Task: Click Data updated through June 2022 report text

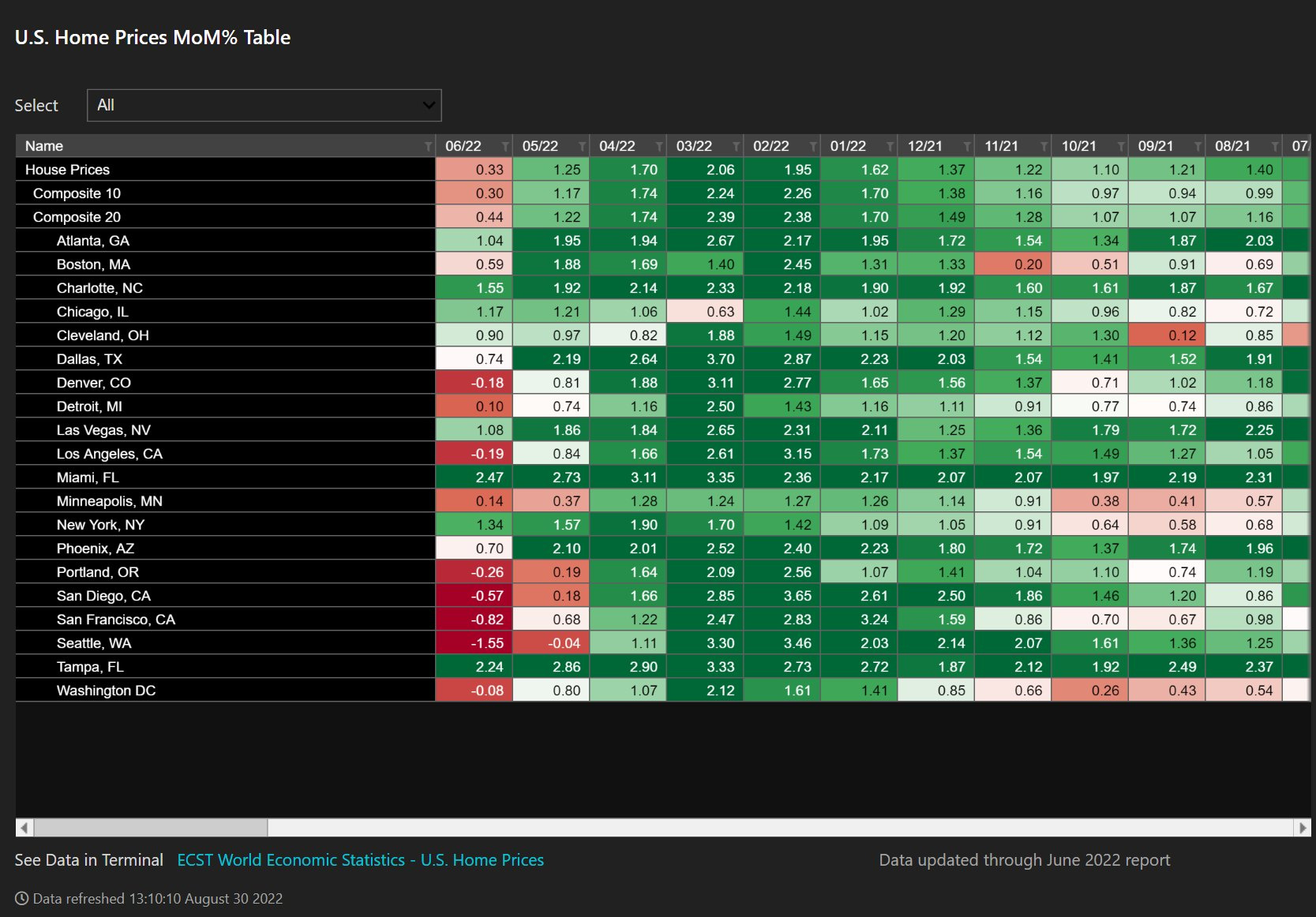Action: pos(1025,860)
